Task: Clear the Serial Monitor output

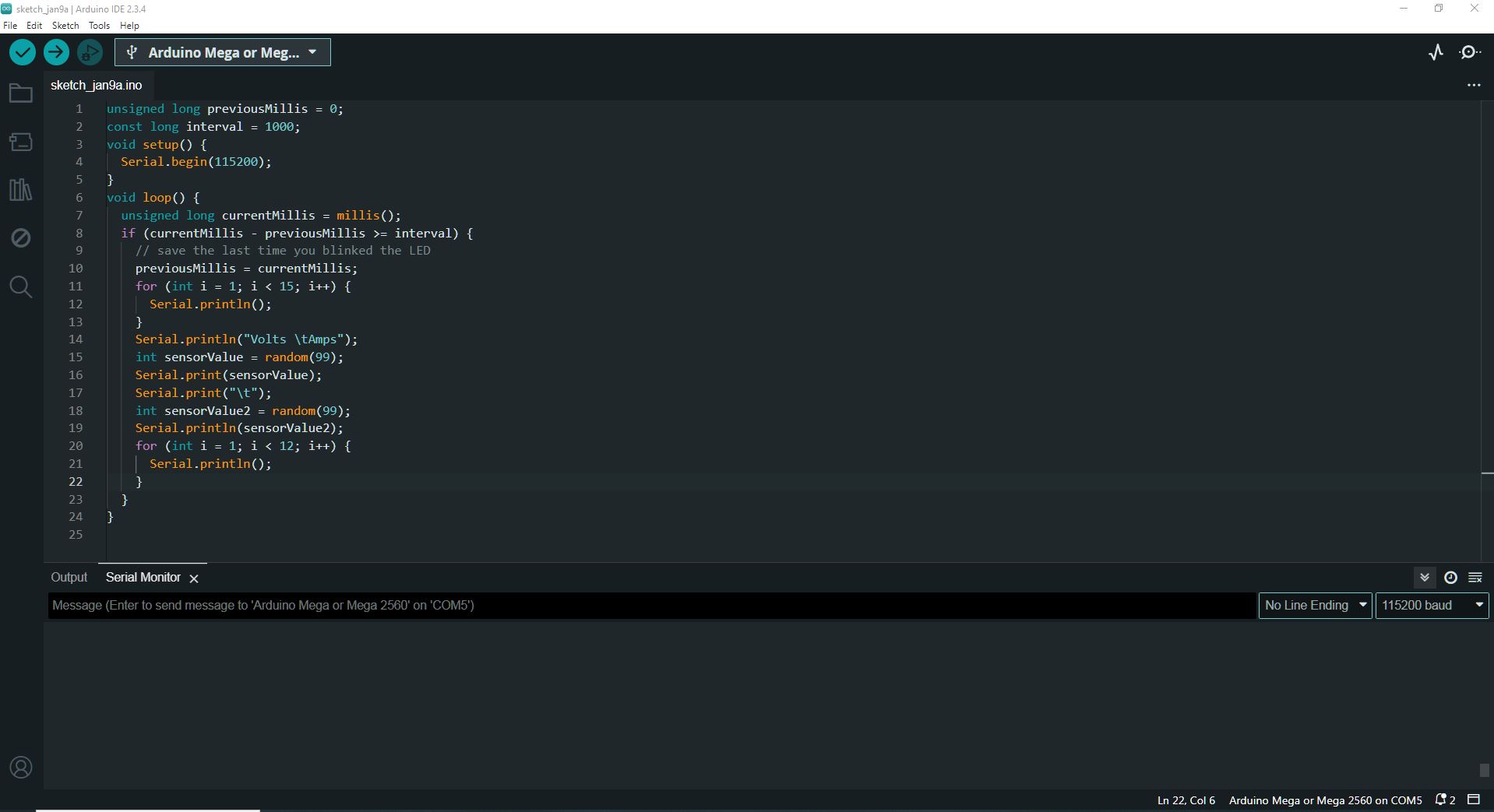Action: (x=1475, y=577)
